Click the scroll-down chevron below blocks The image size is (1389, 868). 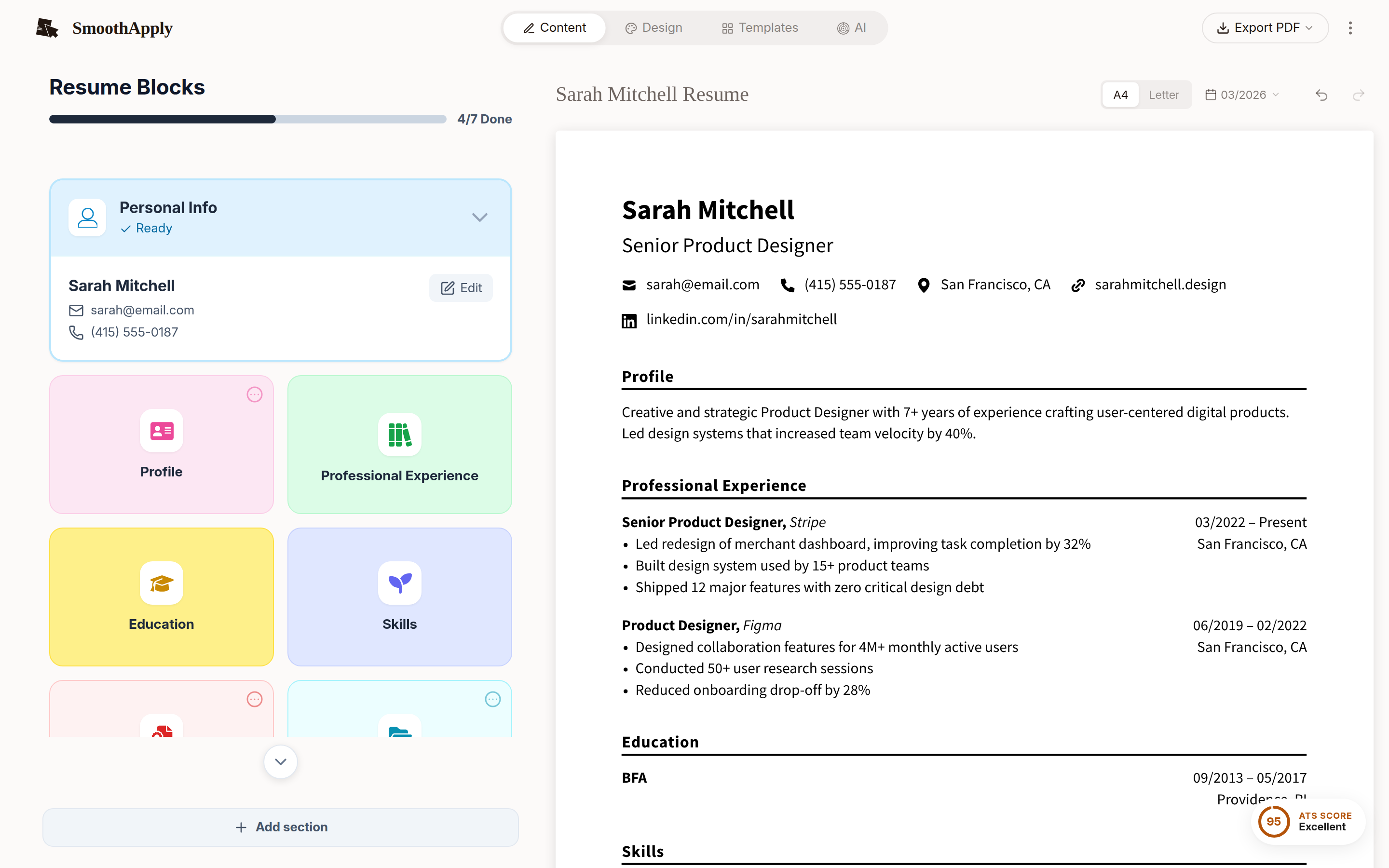tap(280, 762)
